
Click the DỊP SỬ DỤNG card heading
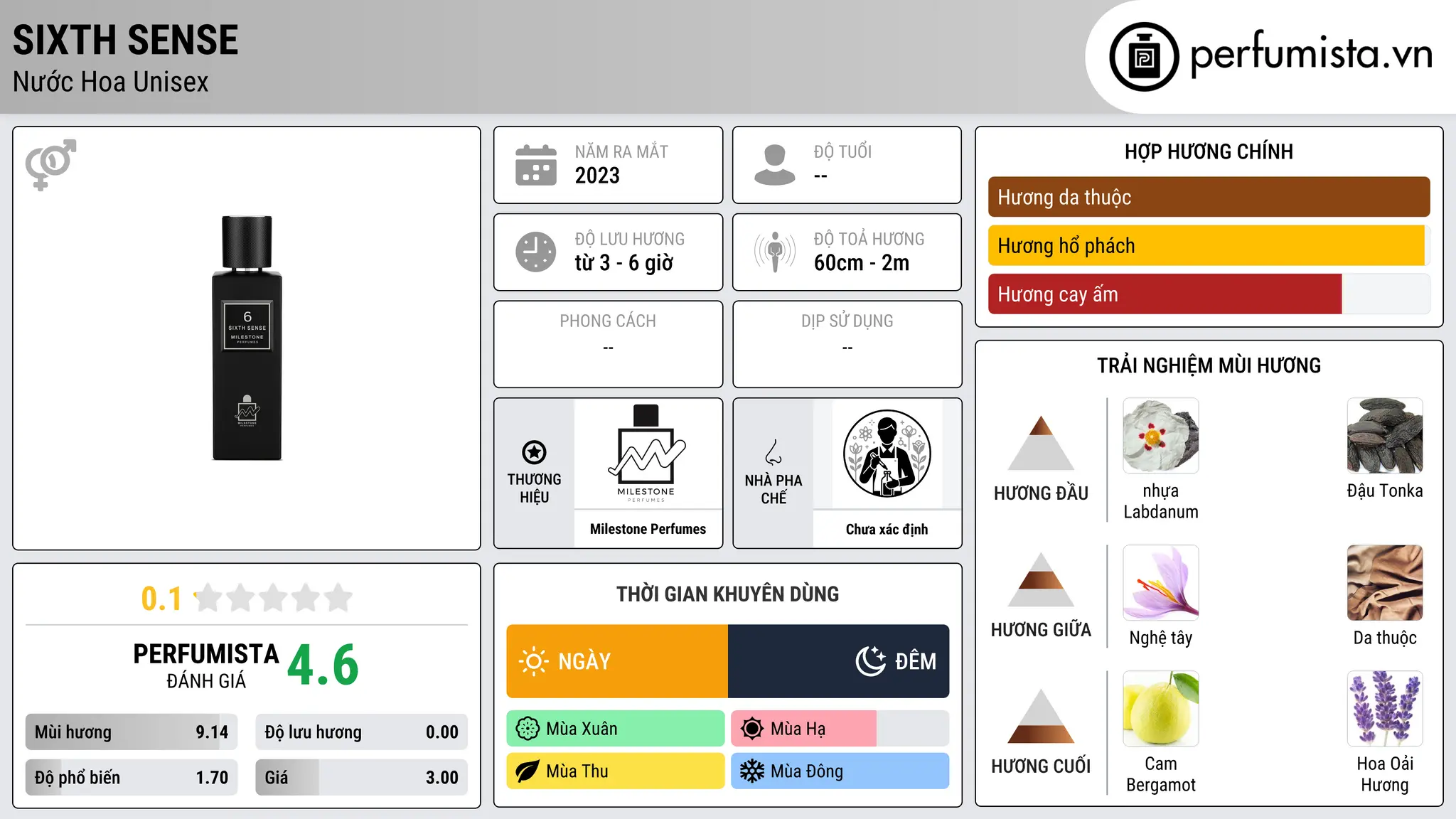(847, 321)
